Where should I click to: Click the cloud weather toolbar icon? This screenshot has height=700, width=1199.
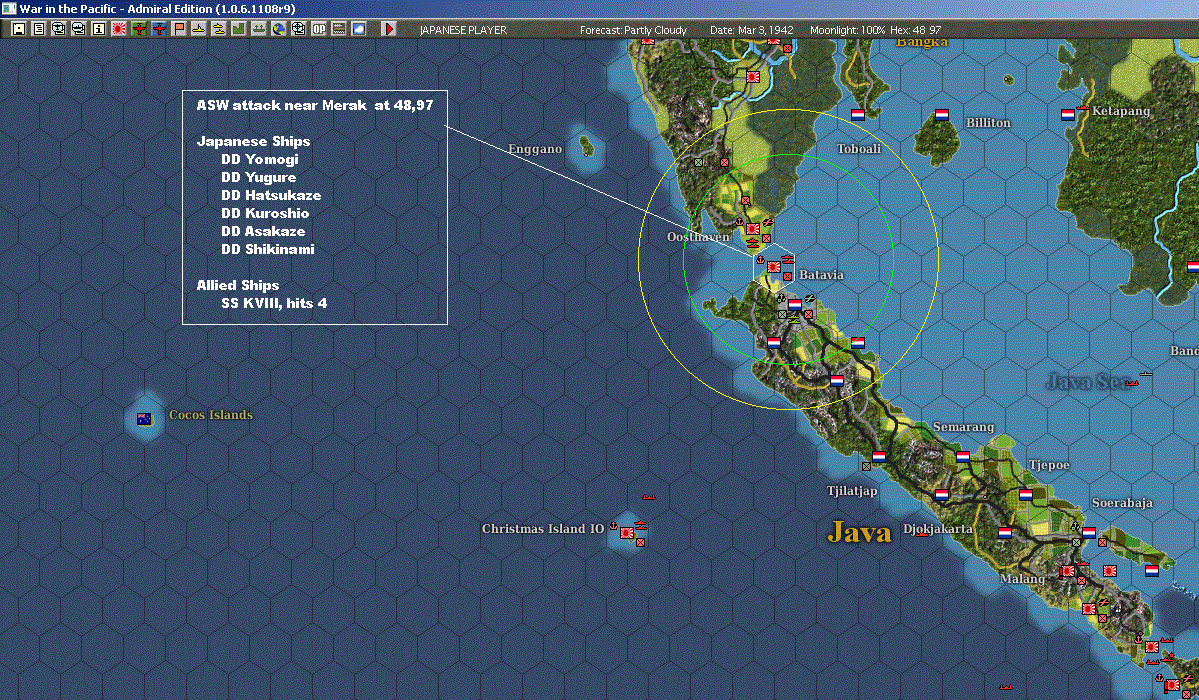coord(359,29)
